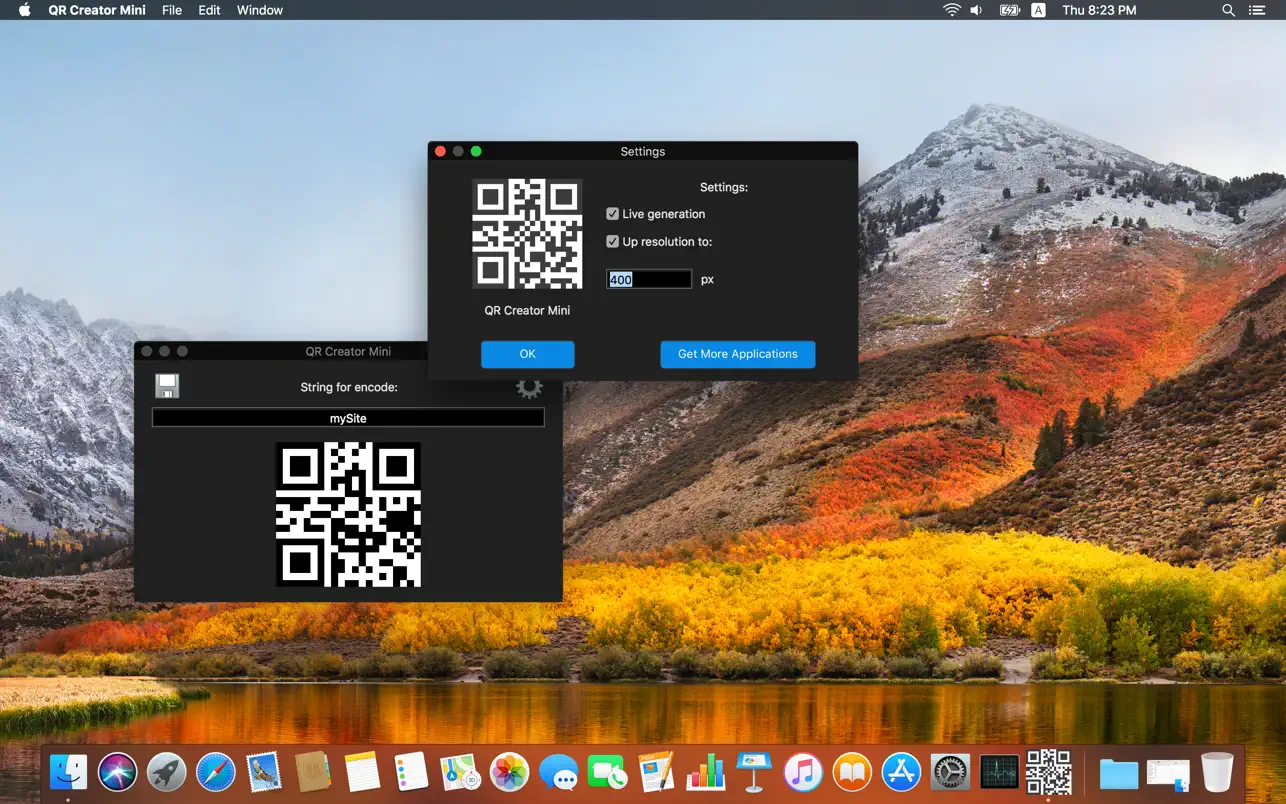Image resolution: width=1286 pixels, height=804 pixels.
Task: Click the Get More Applications button
Action: [x=737, y=354]
